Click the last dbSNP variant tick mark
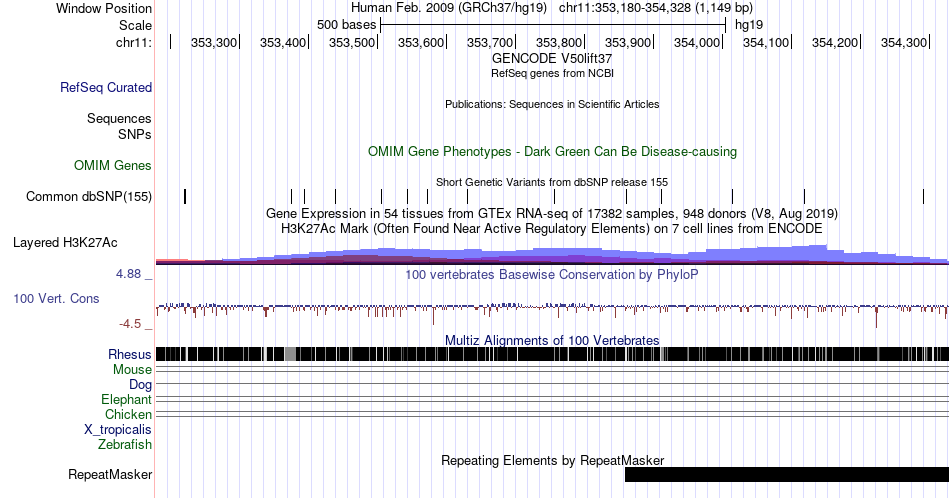This screenshot has width=950, height=498. [x=923, y=196]
